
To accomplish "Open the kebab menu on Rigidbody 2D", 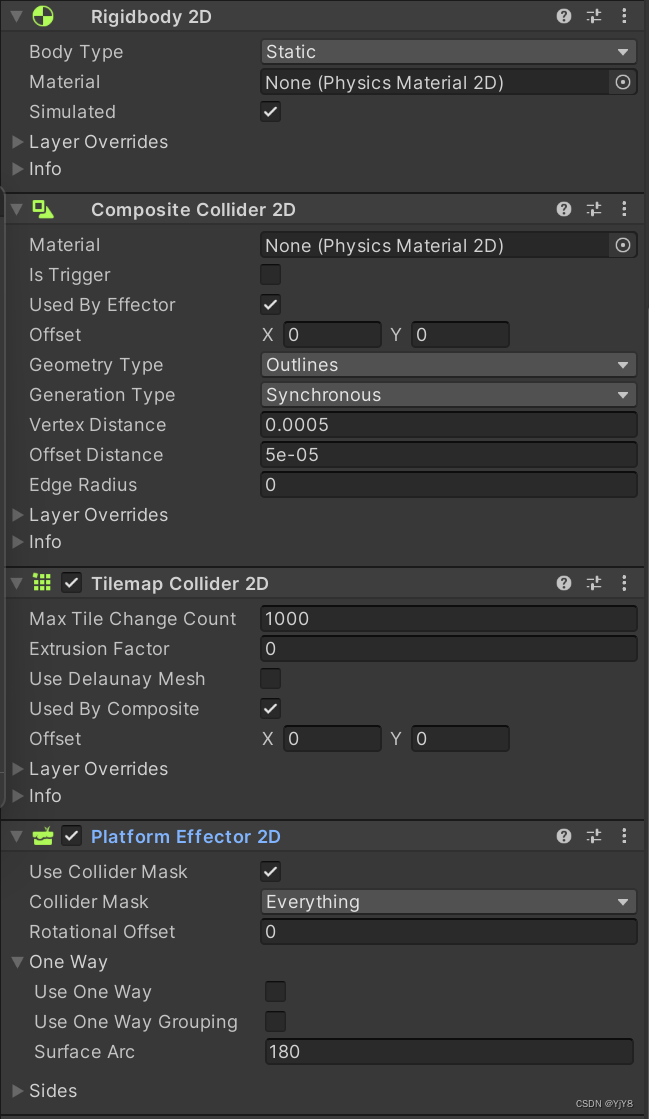I will [x=624, y=16].
